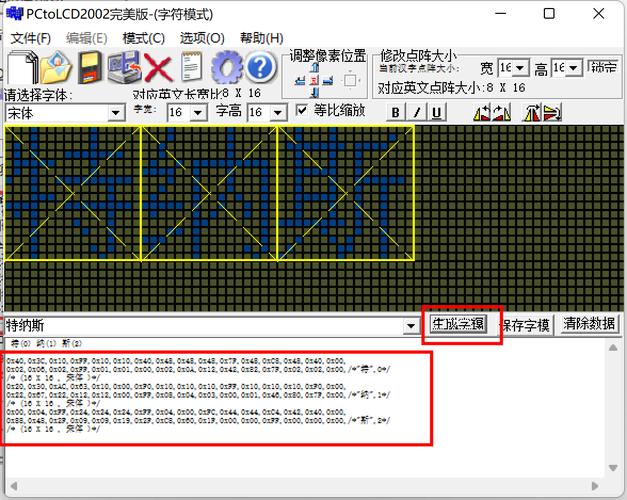The image size is (627, 500).
Task: Open the 编辑(E) menu
Action: 86,38
